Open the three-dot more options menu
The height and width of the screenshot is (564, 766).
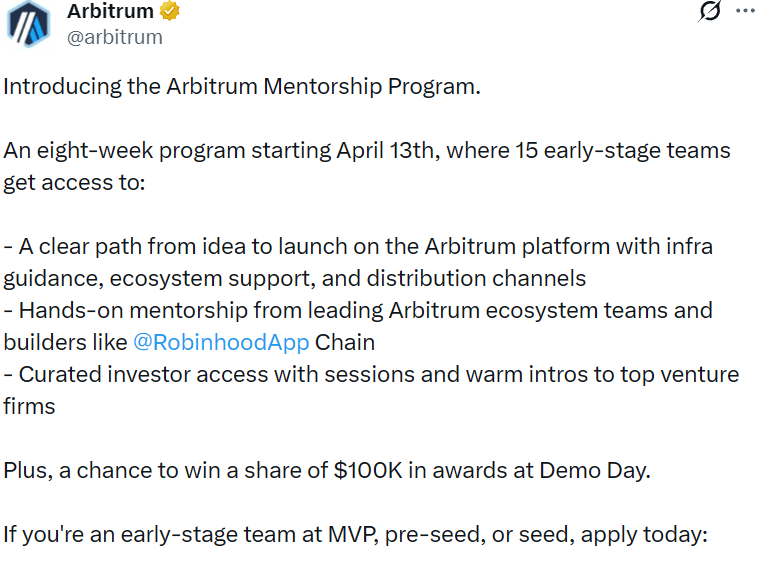click(745, 11)
